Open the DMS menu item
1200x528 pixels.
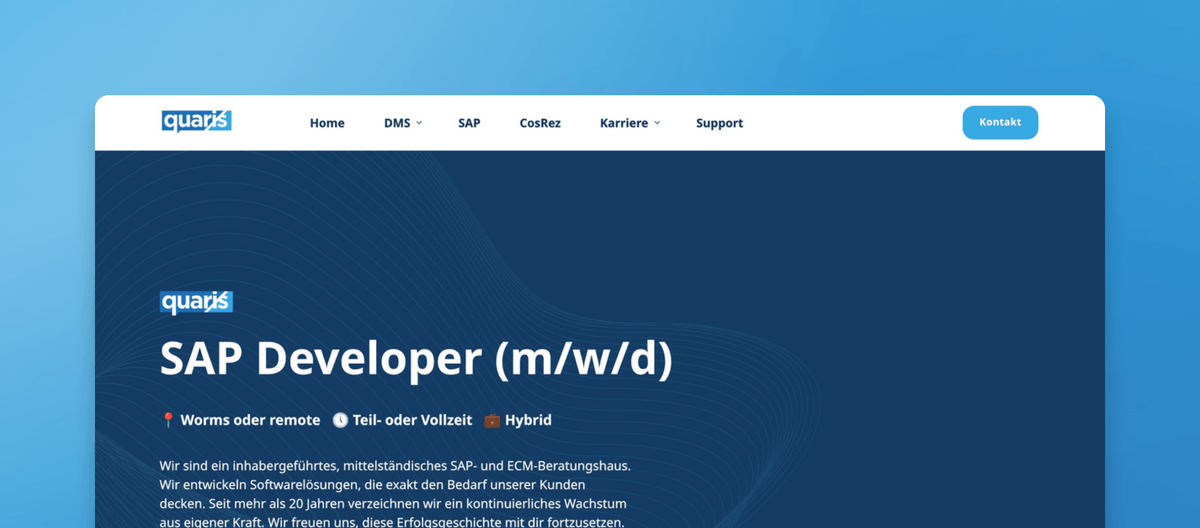coord(397,123)
